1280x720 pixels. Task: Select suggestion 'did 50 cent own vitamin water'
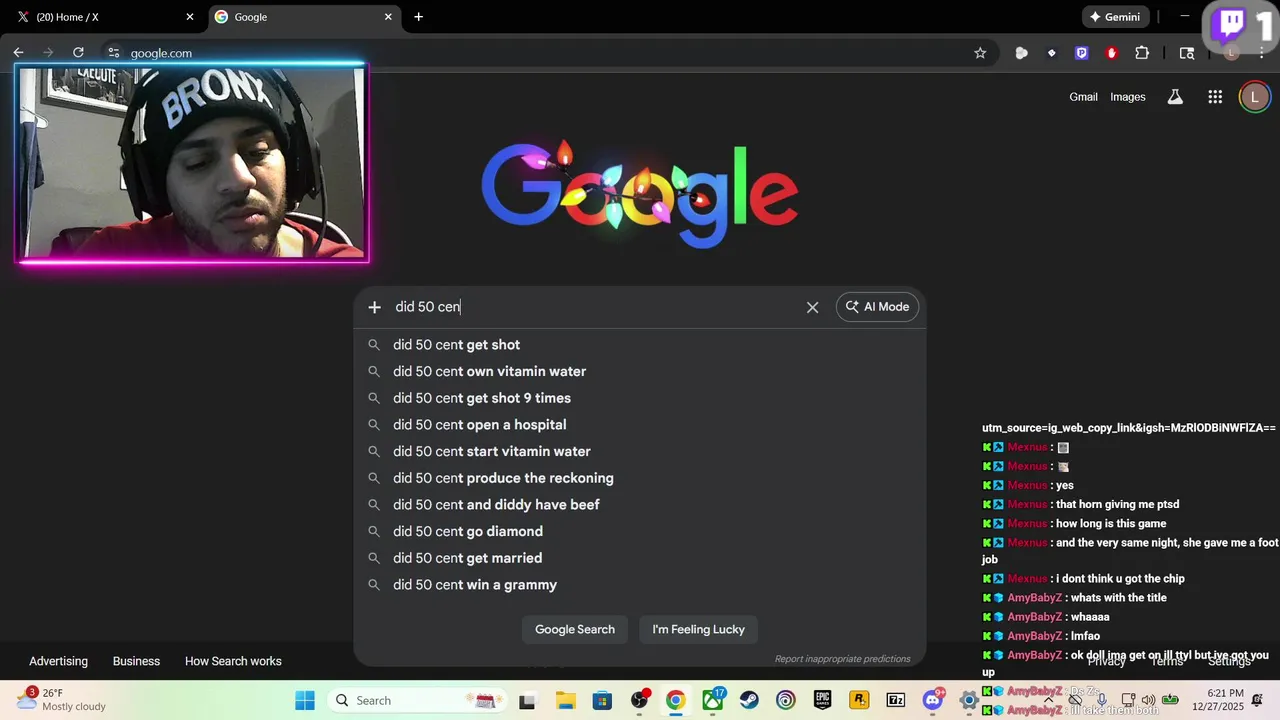click(640, 371)
